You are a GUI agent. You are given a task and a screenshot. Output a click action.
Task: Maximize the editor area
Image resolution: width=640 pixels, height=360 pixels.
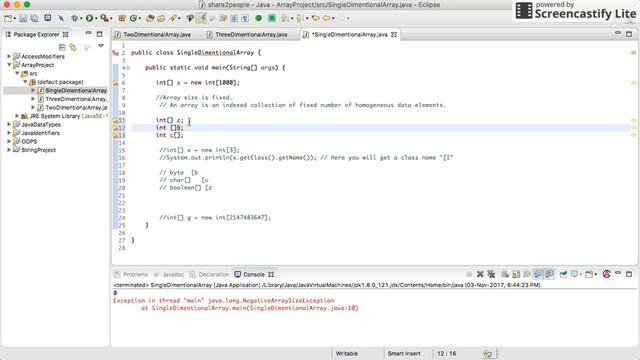[x=629, y=34]
